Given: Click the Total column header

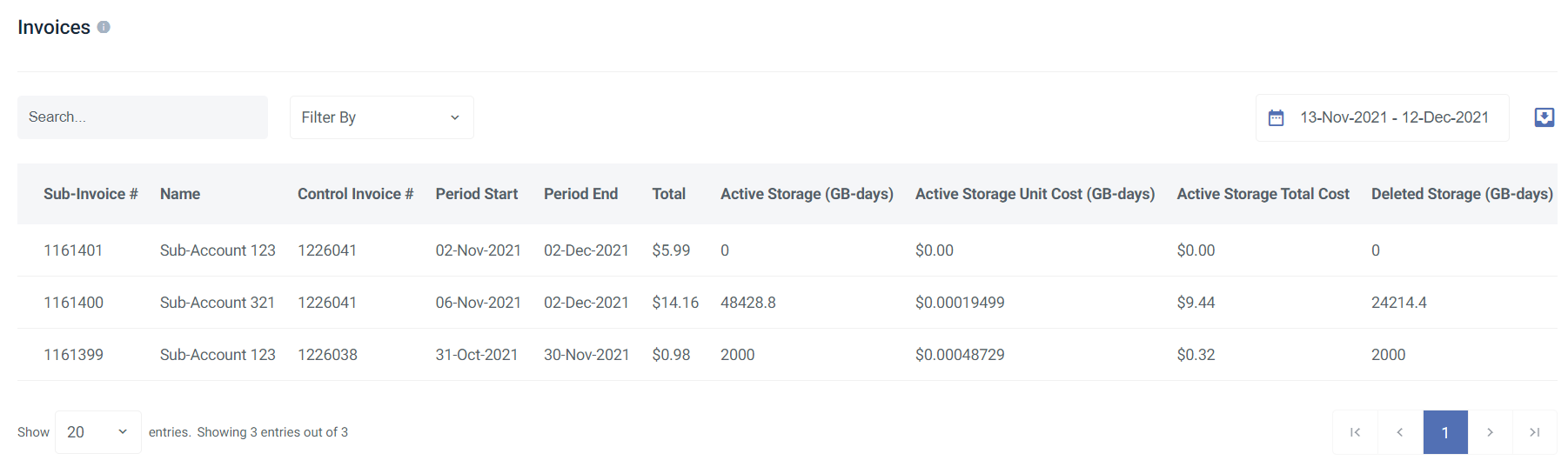Looking at the screenshot, I should coord(668,194).
